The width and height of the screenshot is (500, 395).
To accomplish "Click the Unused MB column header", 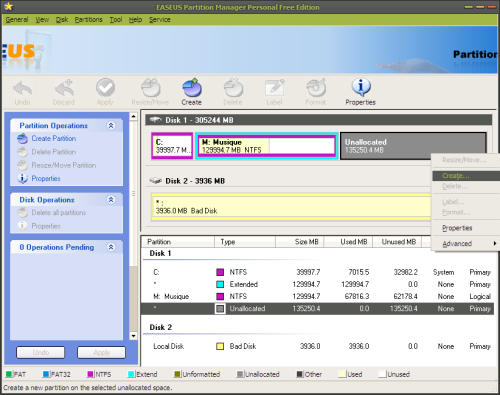I will click(x=397, y=242).
